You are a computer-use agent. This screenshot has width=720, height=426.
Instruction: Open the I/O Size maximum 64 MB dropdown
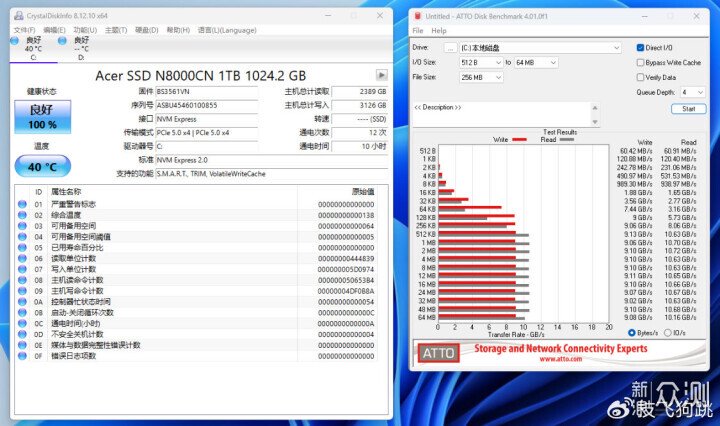click(536, 62)
